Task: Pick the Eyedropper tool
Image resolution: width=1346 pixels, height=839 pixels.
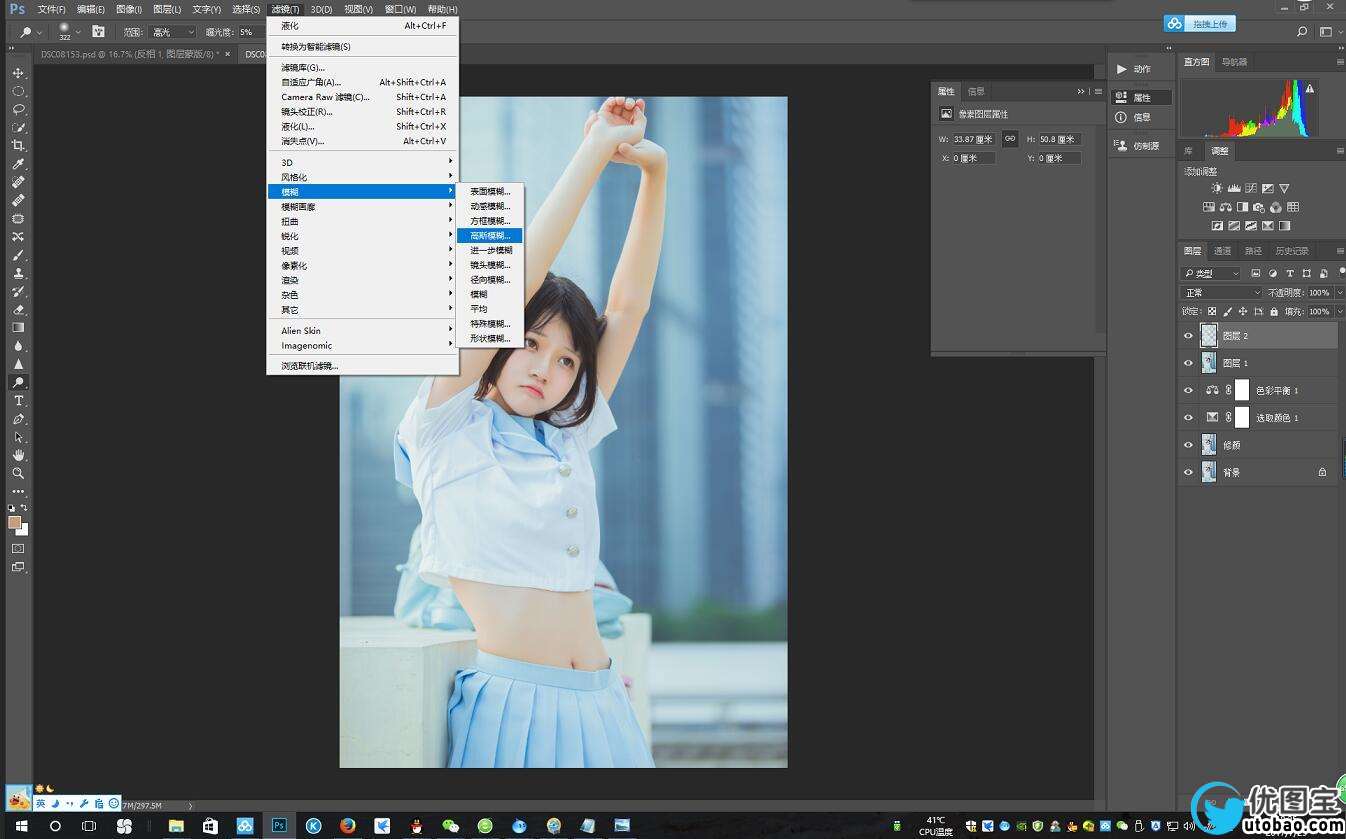Action: (18, 164)
